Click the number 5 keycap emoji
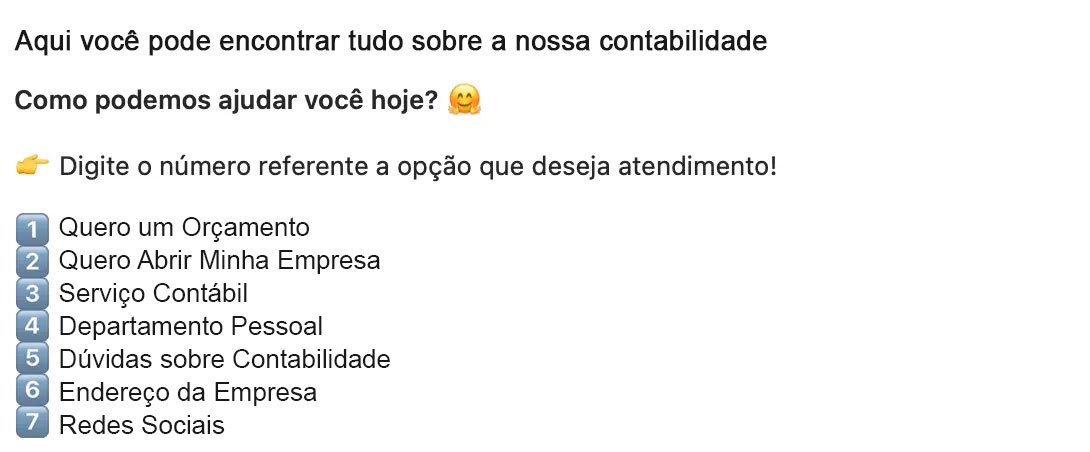Screen dimensions: 1090x452 [32, 359]
